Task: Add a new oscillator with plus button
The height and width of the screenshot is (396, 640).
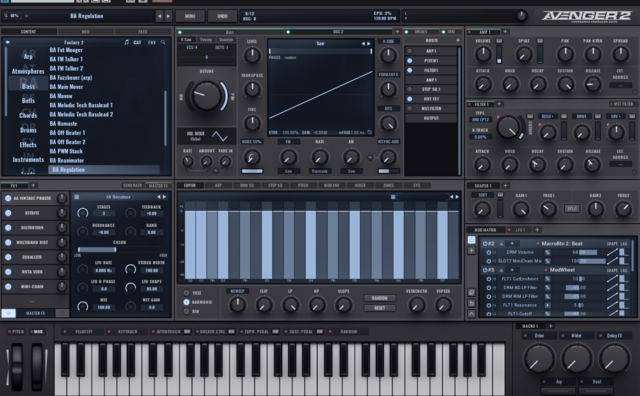Action: (397, 31)
